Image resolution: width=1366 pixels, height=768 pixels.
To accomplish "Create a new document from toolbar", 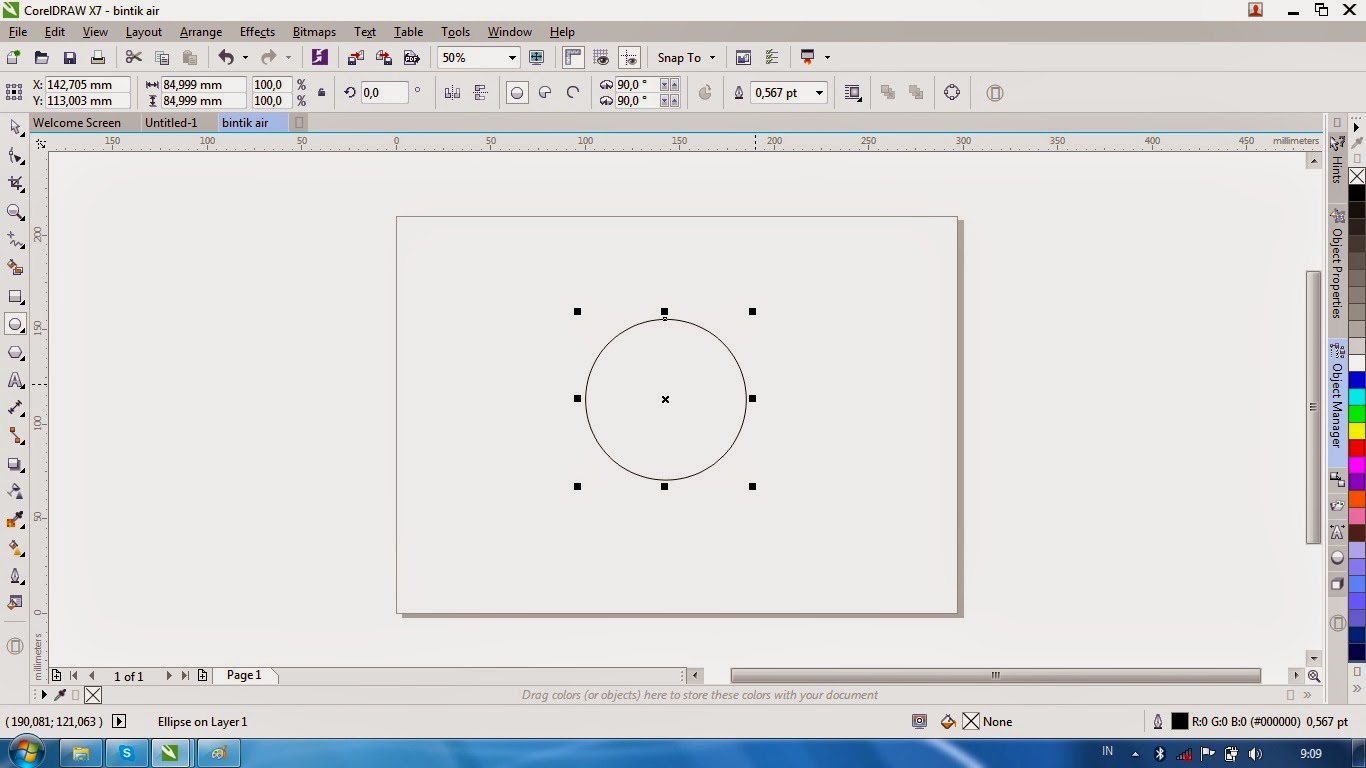I will click(x=13, y=58).
